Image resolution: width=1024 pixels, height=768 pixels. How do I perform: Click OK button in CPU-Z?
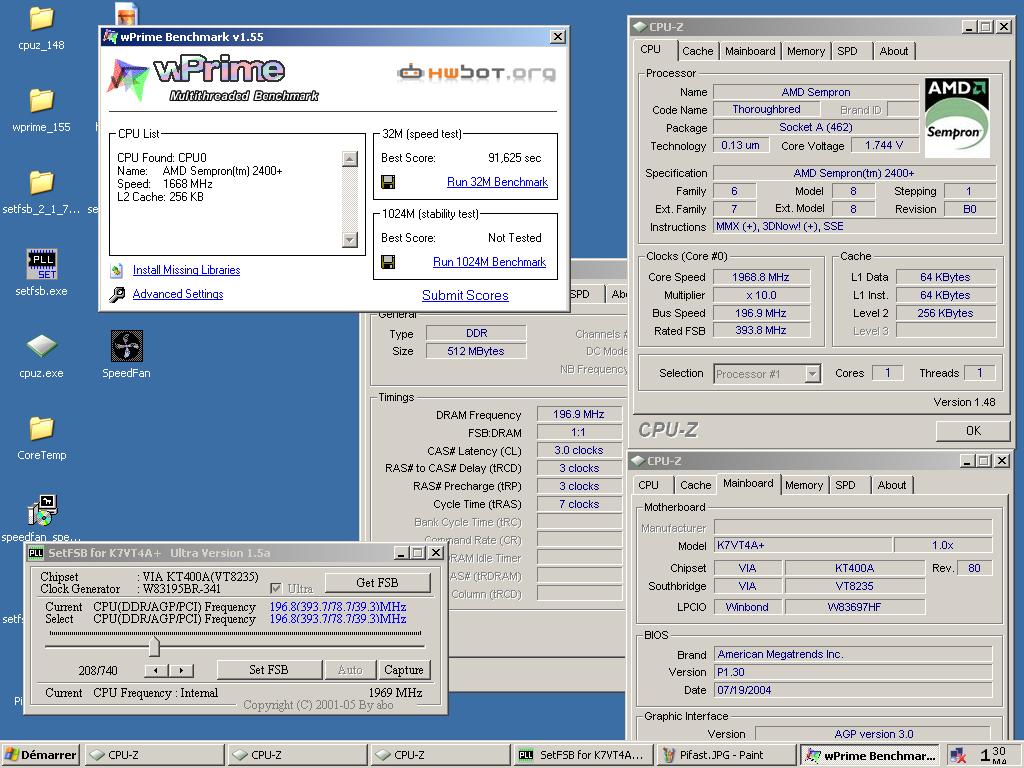pyautogui.click(x=973, y=431)
